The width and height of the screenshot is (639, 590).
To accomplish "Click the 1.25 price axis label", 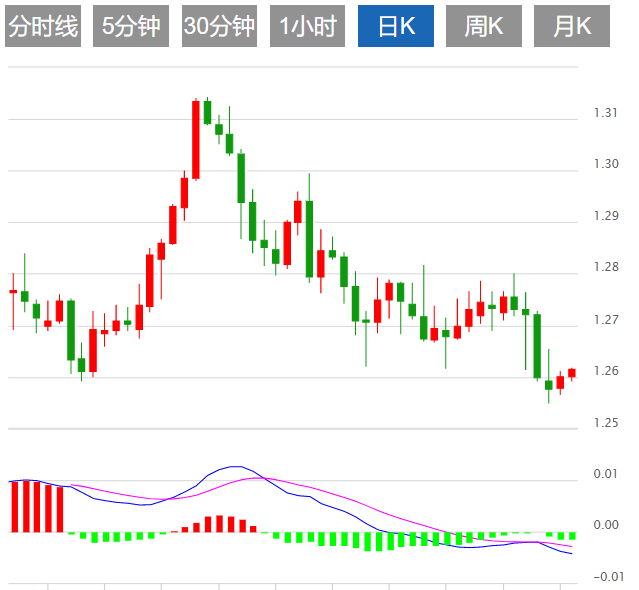I will pos(606,423).
